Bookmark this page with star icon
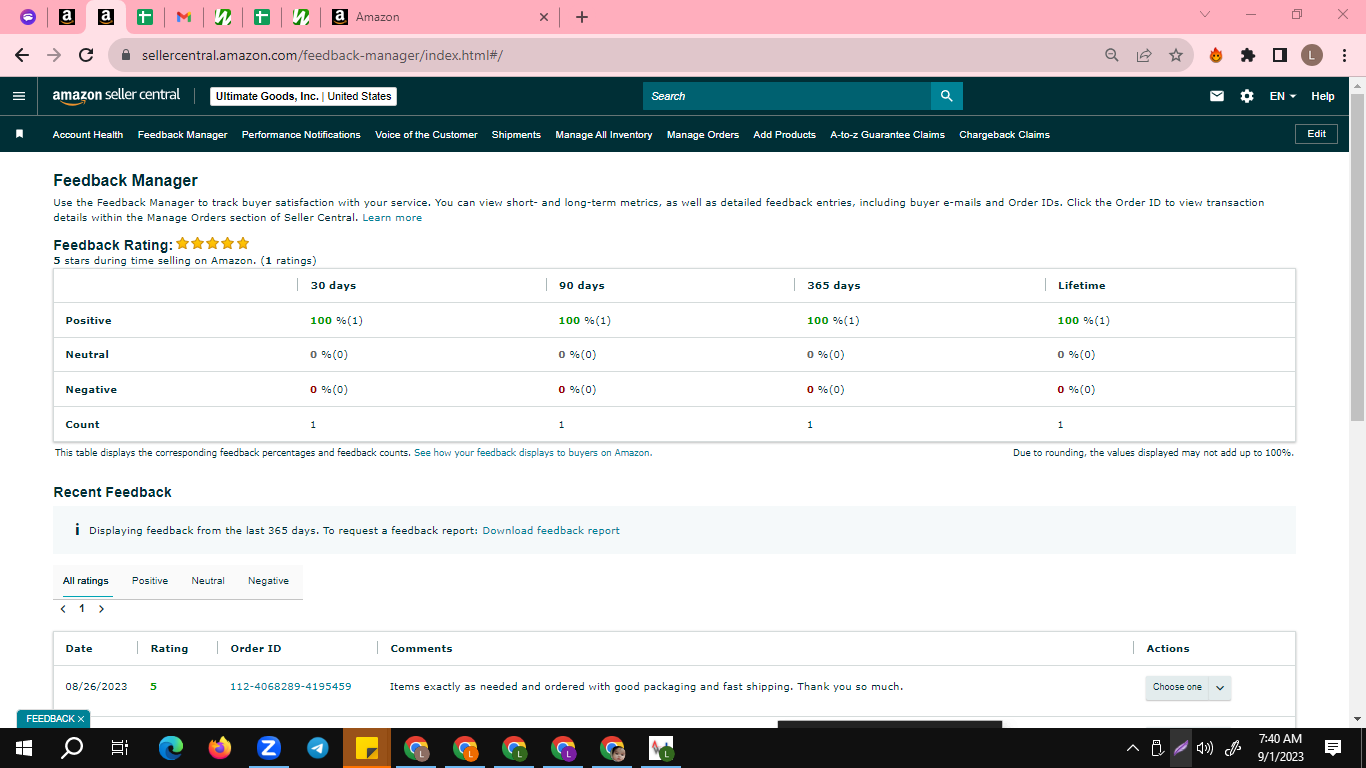This screenshot has width=1366, height=768. [x=1176, y=55]
